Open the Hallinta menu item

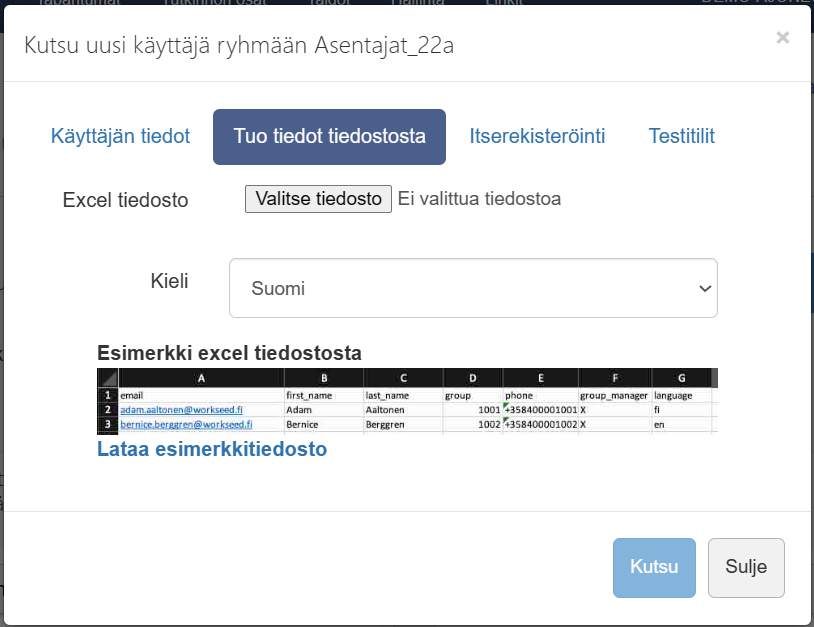418,3
